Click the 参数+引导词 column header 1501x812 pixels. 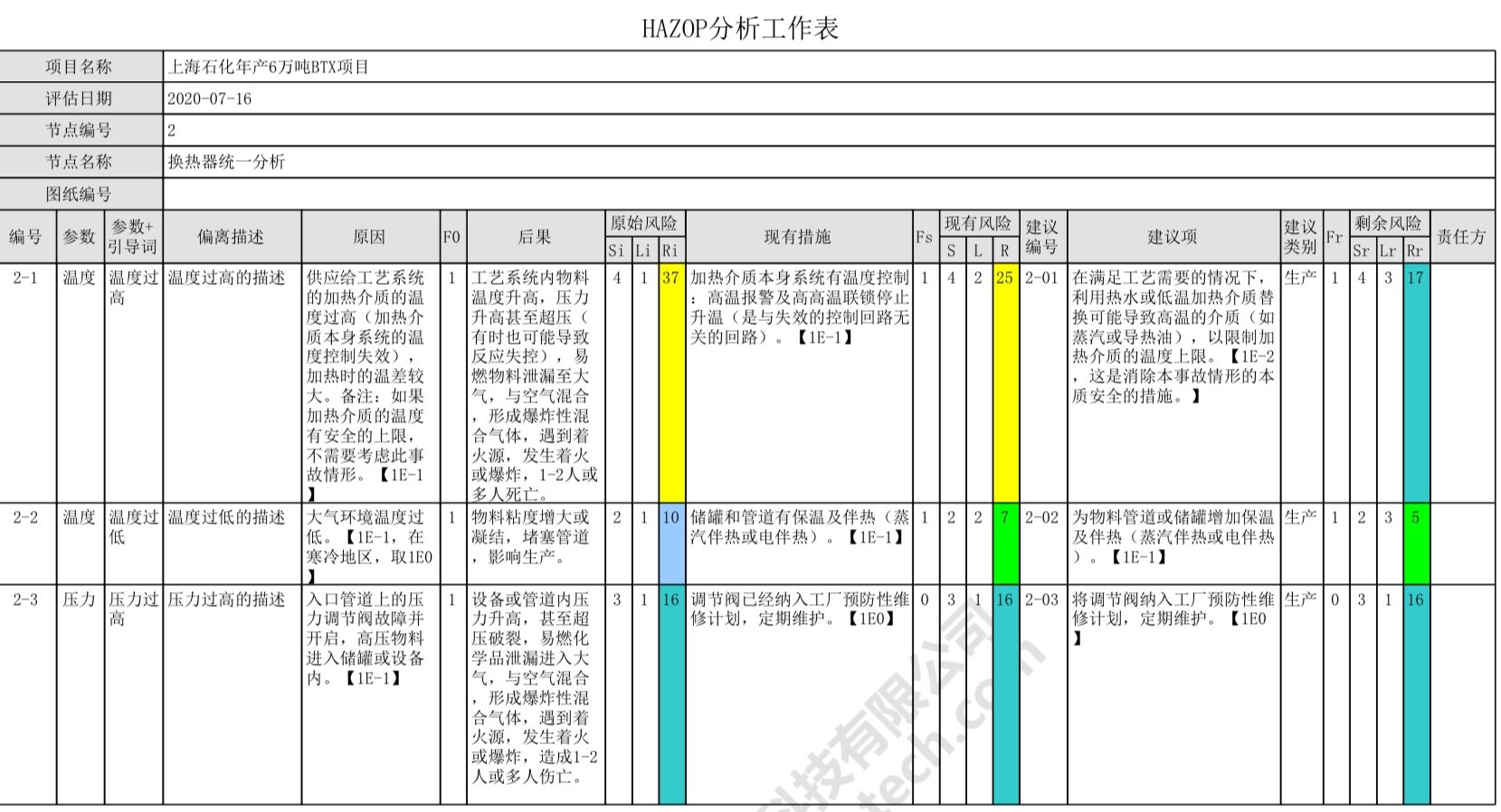click(x=134, y=237)
